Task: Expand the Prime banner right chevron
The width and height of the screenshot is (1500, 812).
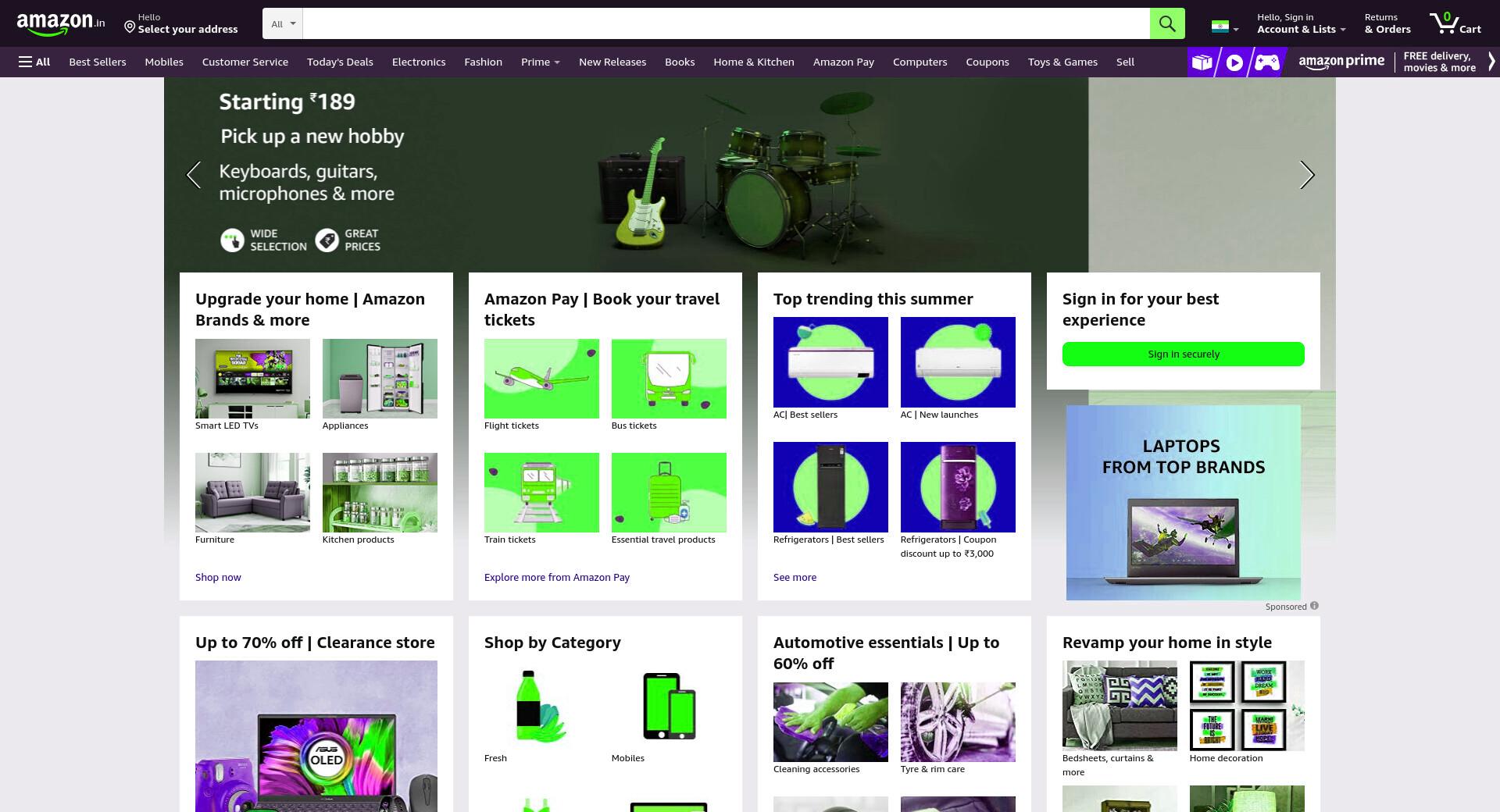Action: pos(1491,62)
